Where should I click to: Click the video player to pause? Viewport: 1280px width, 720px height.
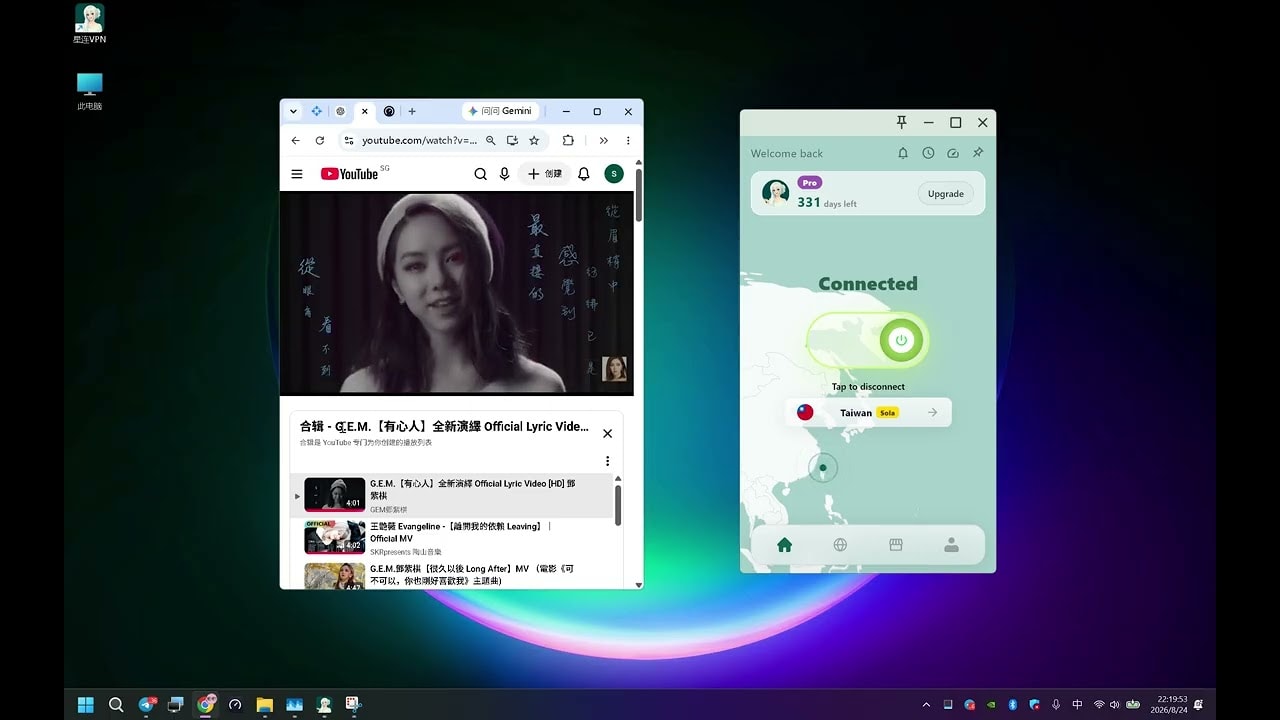(x=457, y=293)
